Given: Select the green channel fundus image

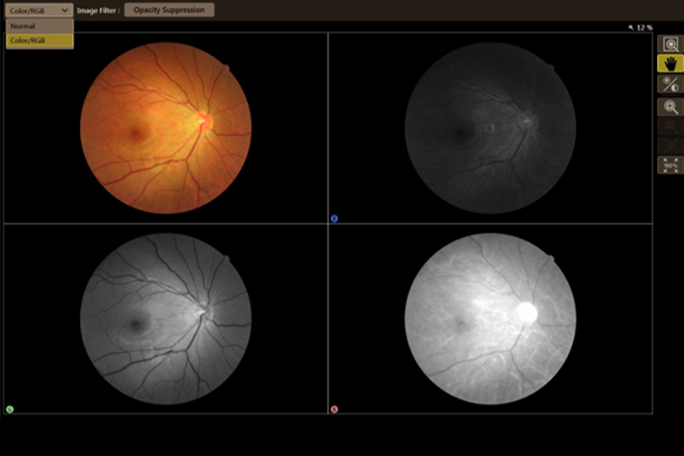Looking at the screenshot, I should click(166, 319).
